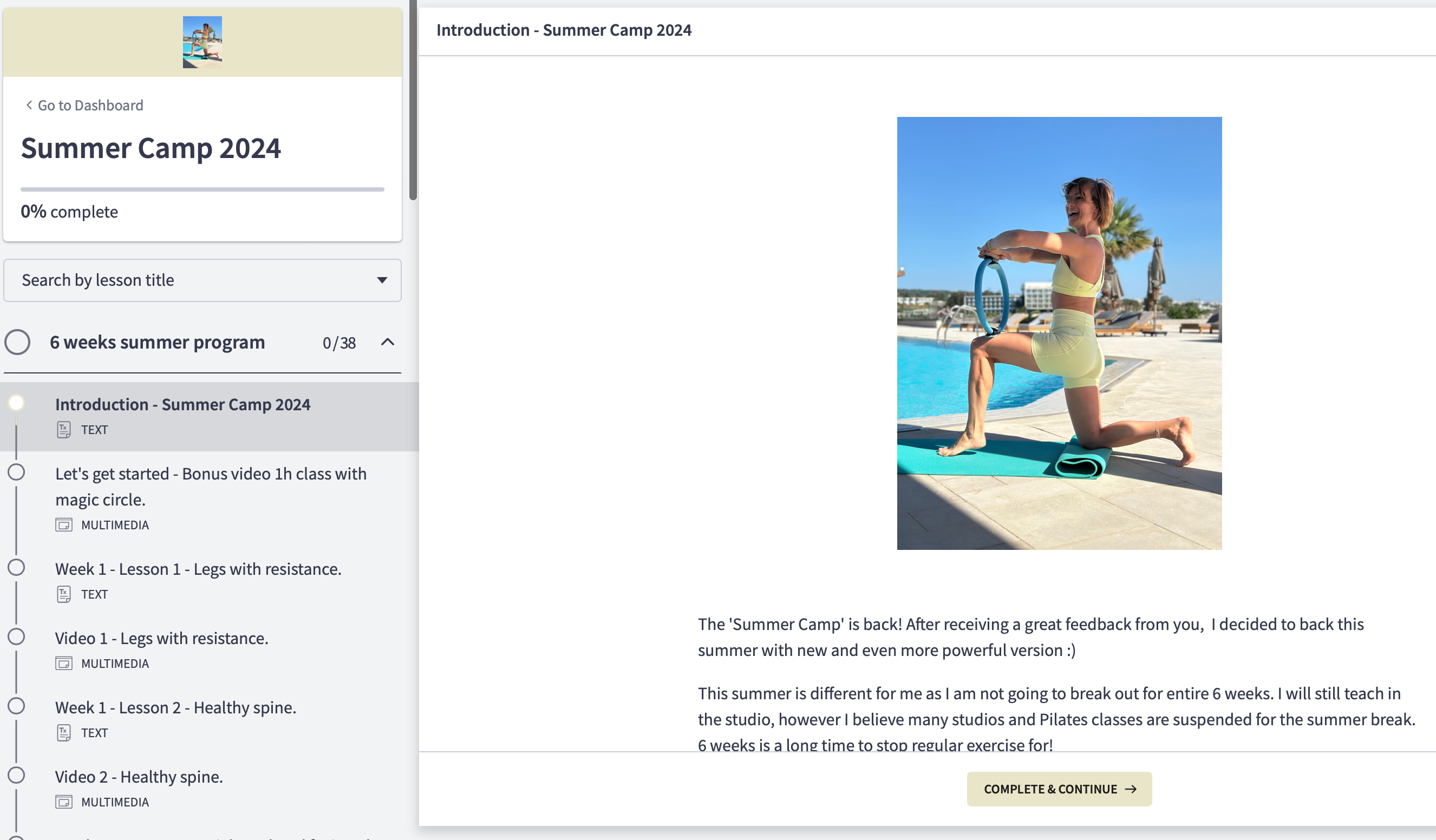Toggle the completion circle for Video 1
The height and width of the screenshot is (840, 1436).
click(18, 637)
